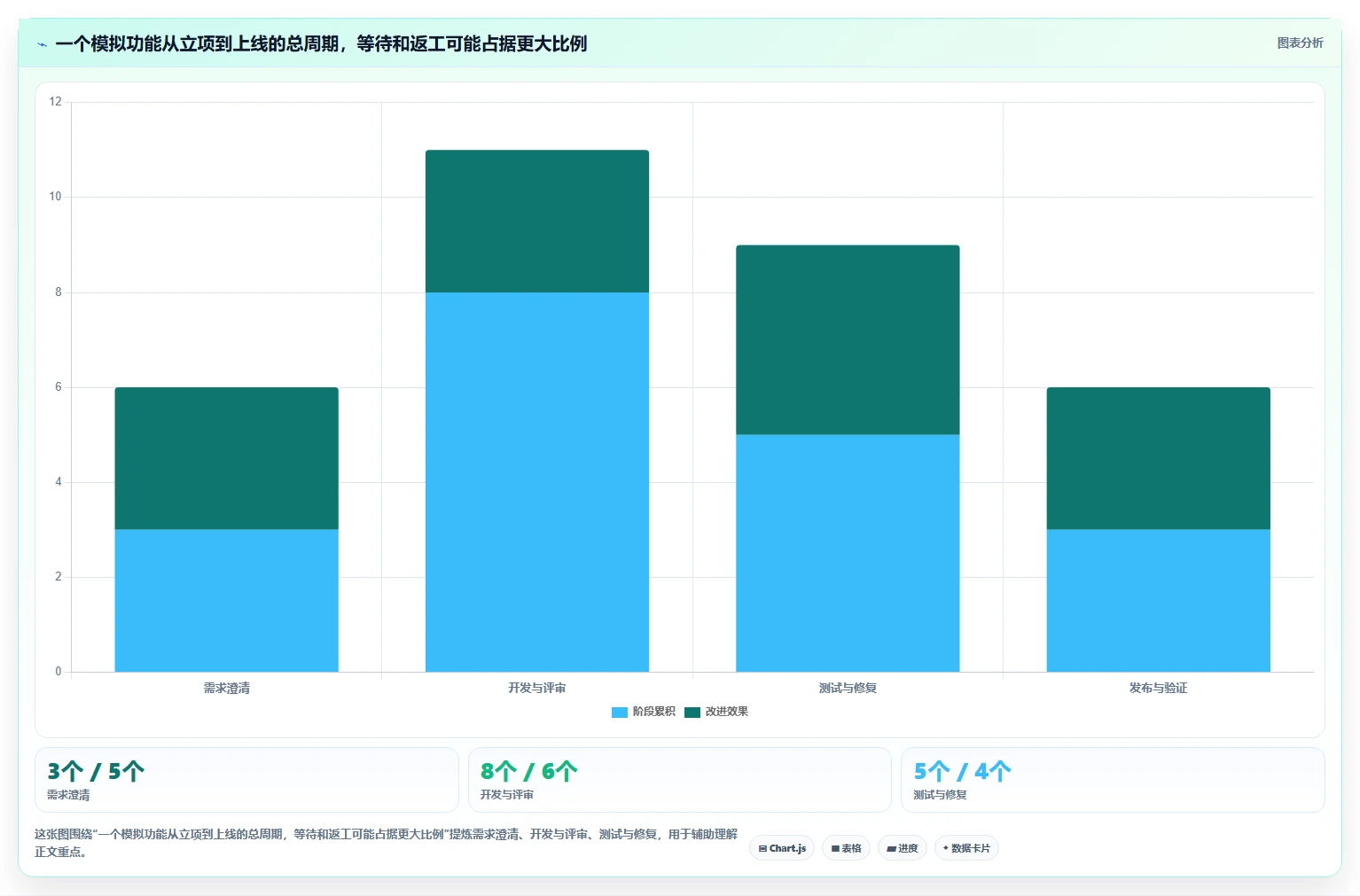Click the y-axis value 2
Viewport: 1360px width, 896px height.
coord(59,577)
